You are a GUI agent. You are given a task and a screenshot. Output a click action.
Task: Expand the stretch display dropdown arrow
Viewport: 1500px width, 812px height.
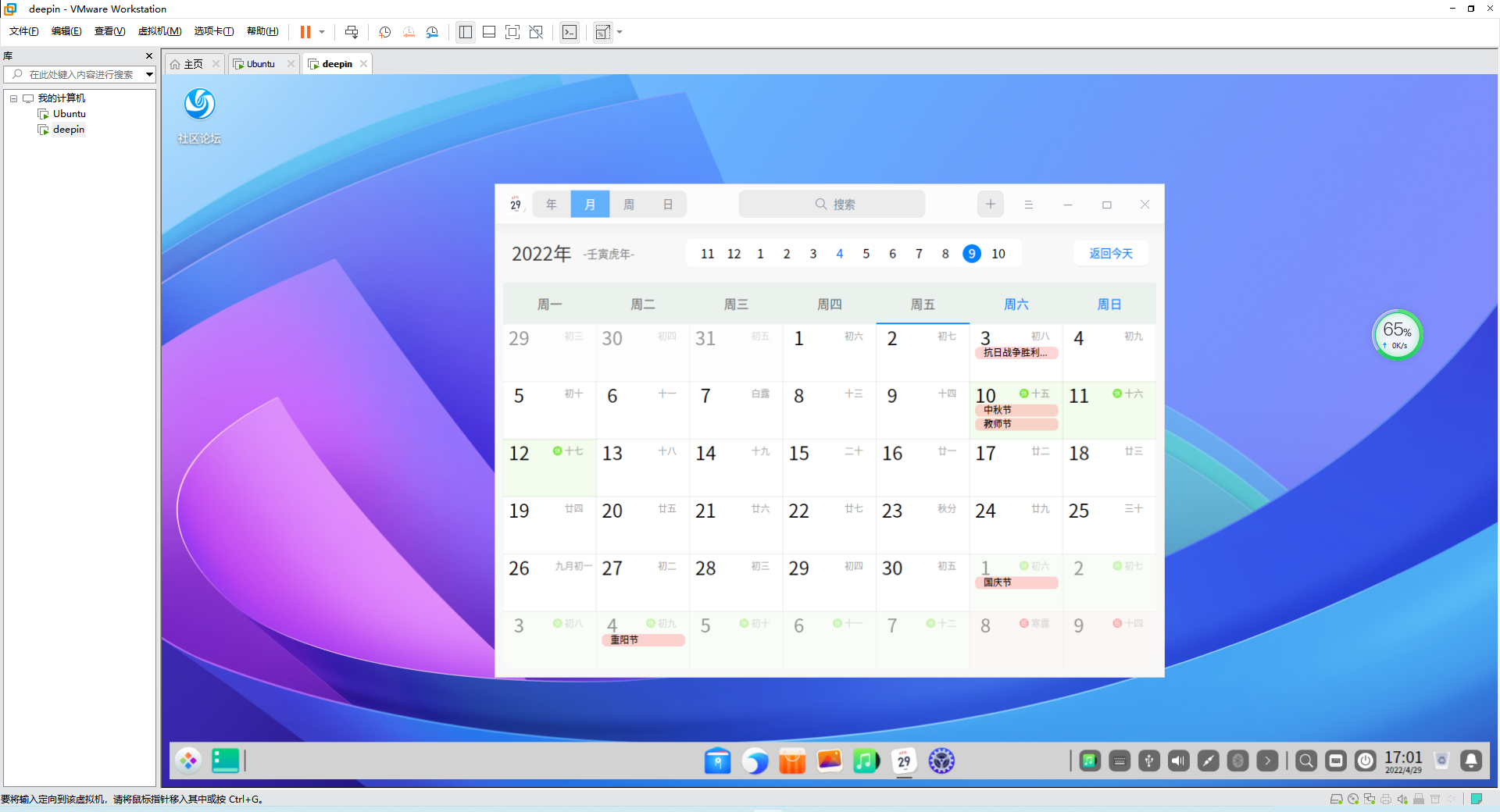tap(620, 32)
